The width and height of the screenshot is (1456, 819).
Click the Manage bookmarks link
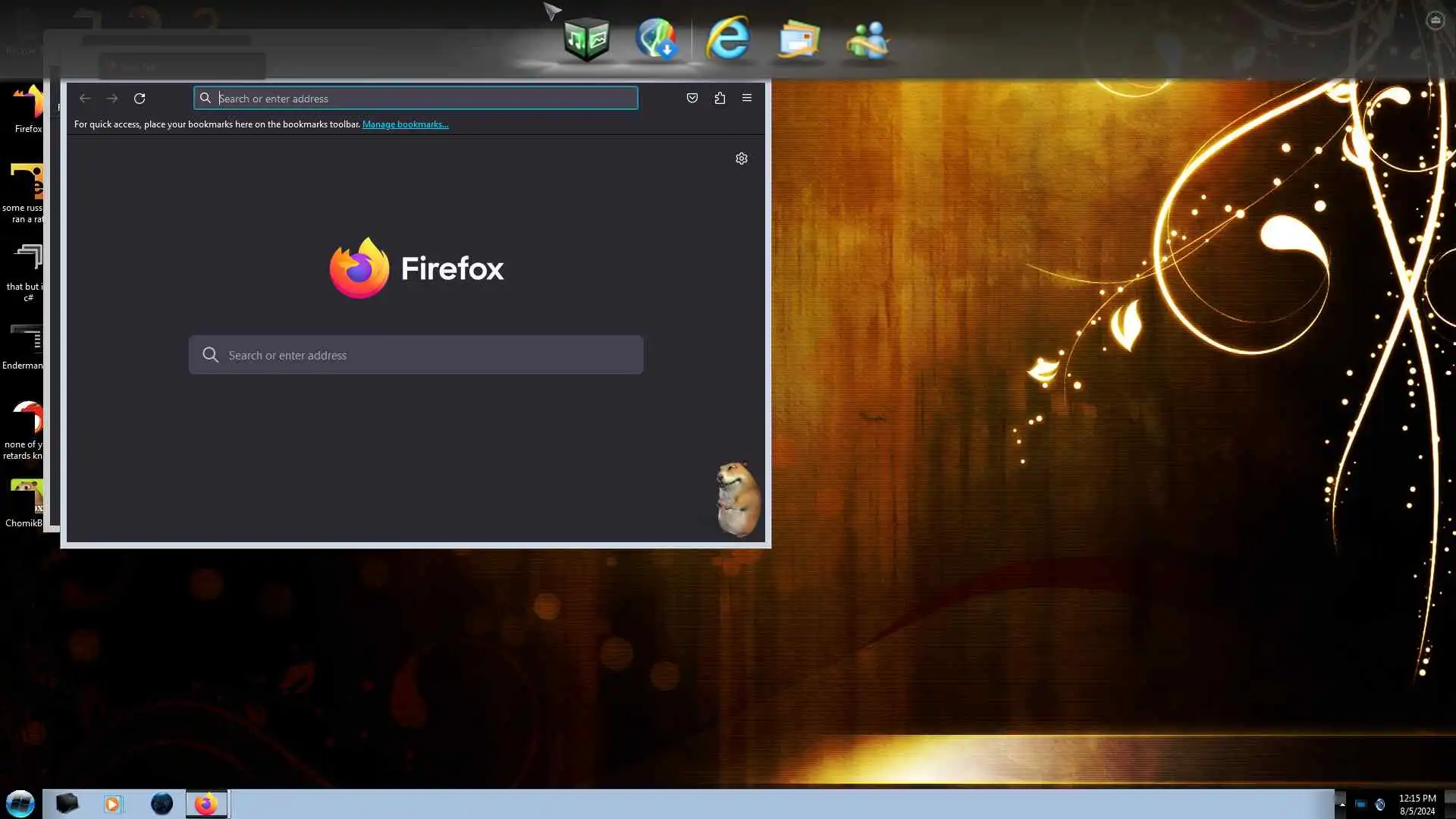click(405, 124)
